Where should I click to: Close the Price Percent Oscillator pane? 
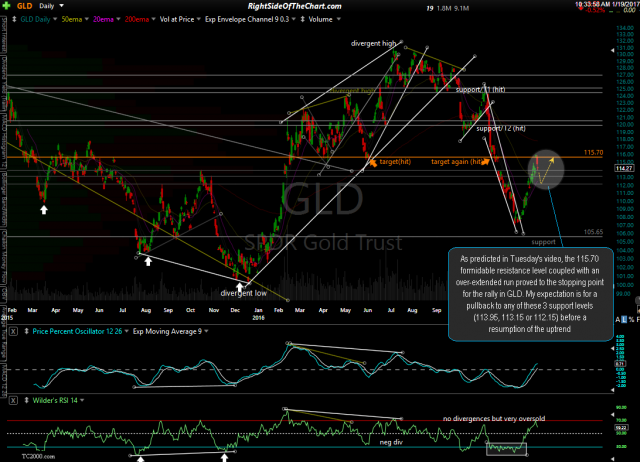tap(13, 331)
